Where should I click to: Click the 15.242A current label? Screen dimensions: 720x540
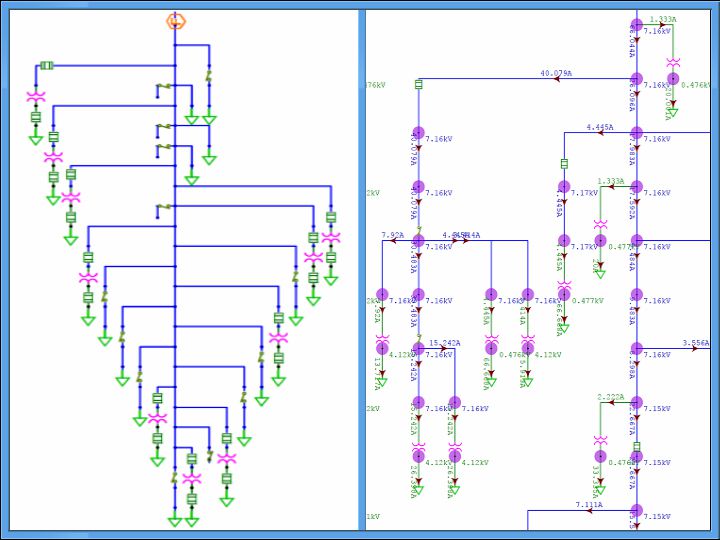click(444, 343)
